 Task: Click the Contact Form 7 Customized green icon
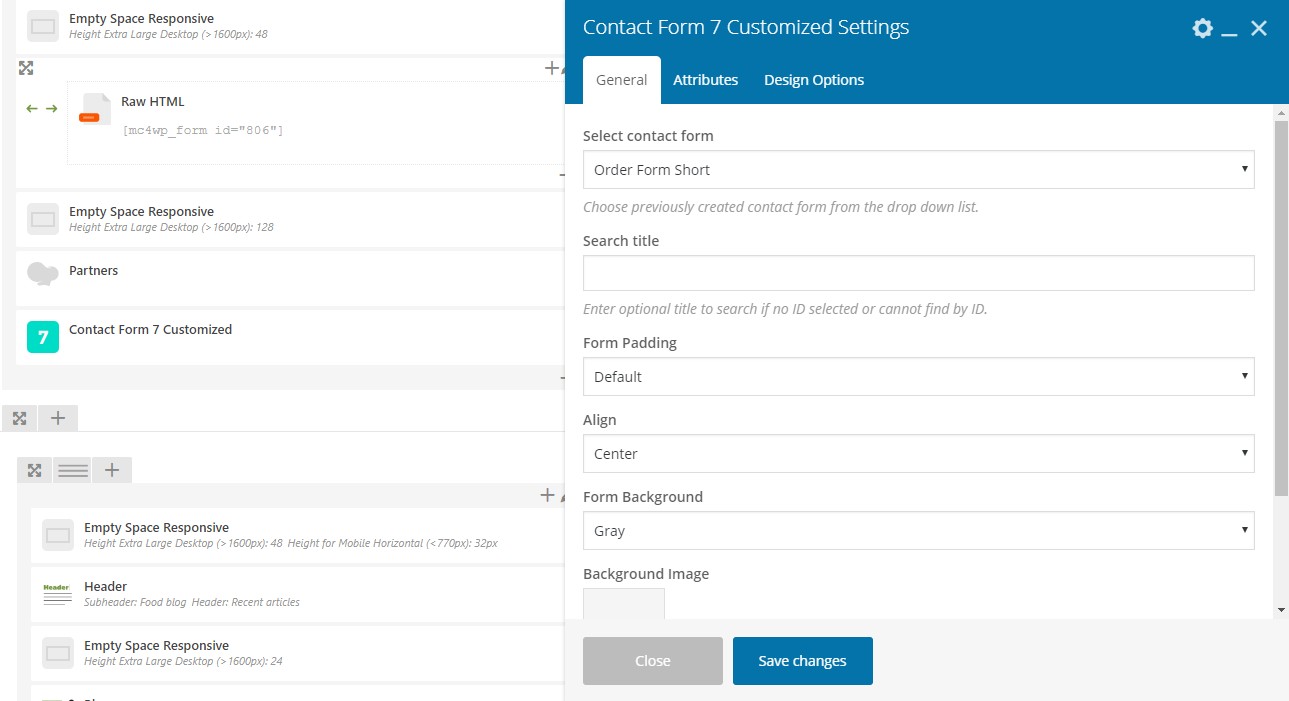coord(43,337)
